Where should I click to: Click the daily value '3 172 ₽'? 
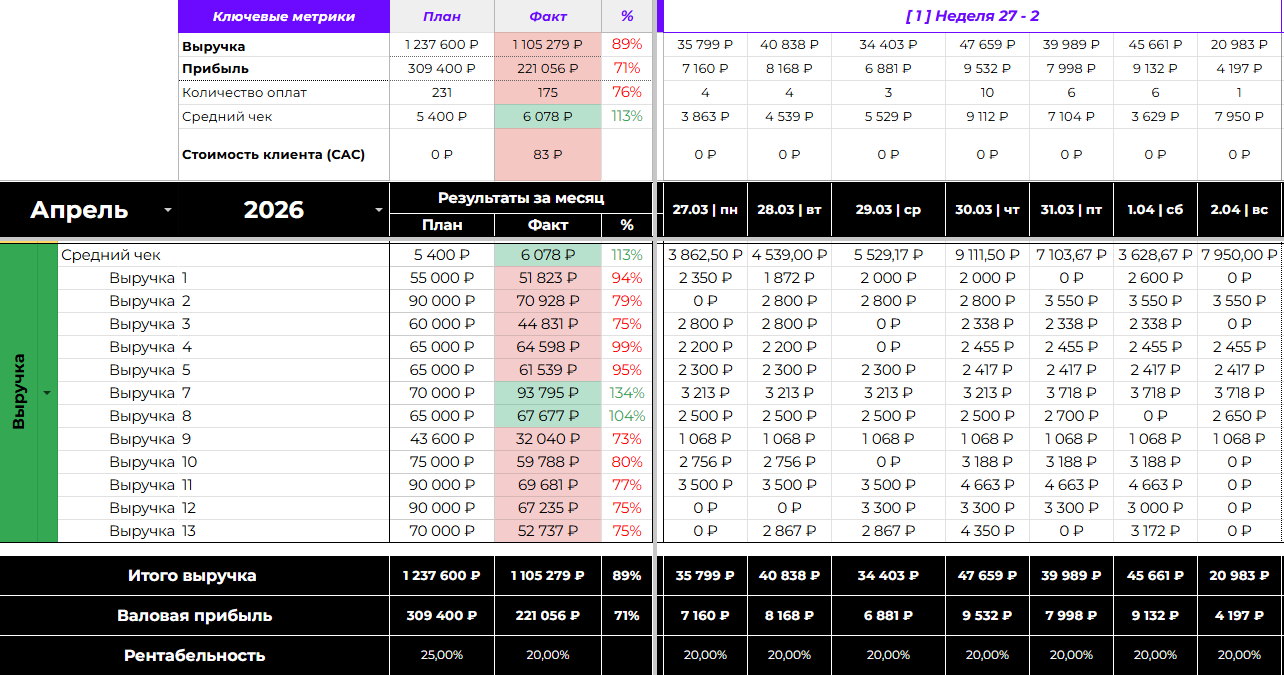point(1155,531)
